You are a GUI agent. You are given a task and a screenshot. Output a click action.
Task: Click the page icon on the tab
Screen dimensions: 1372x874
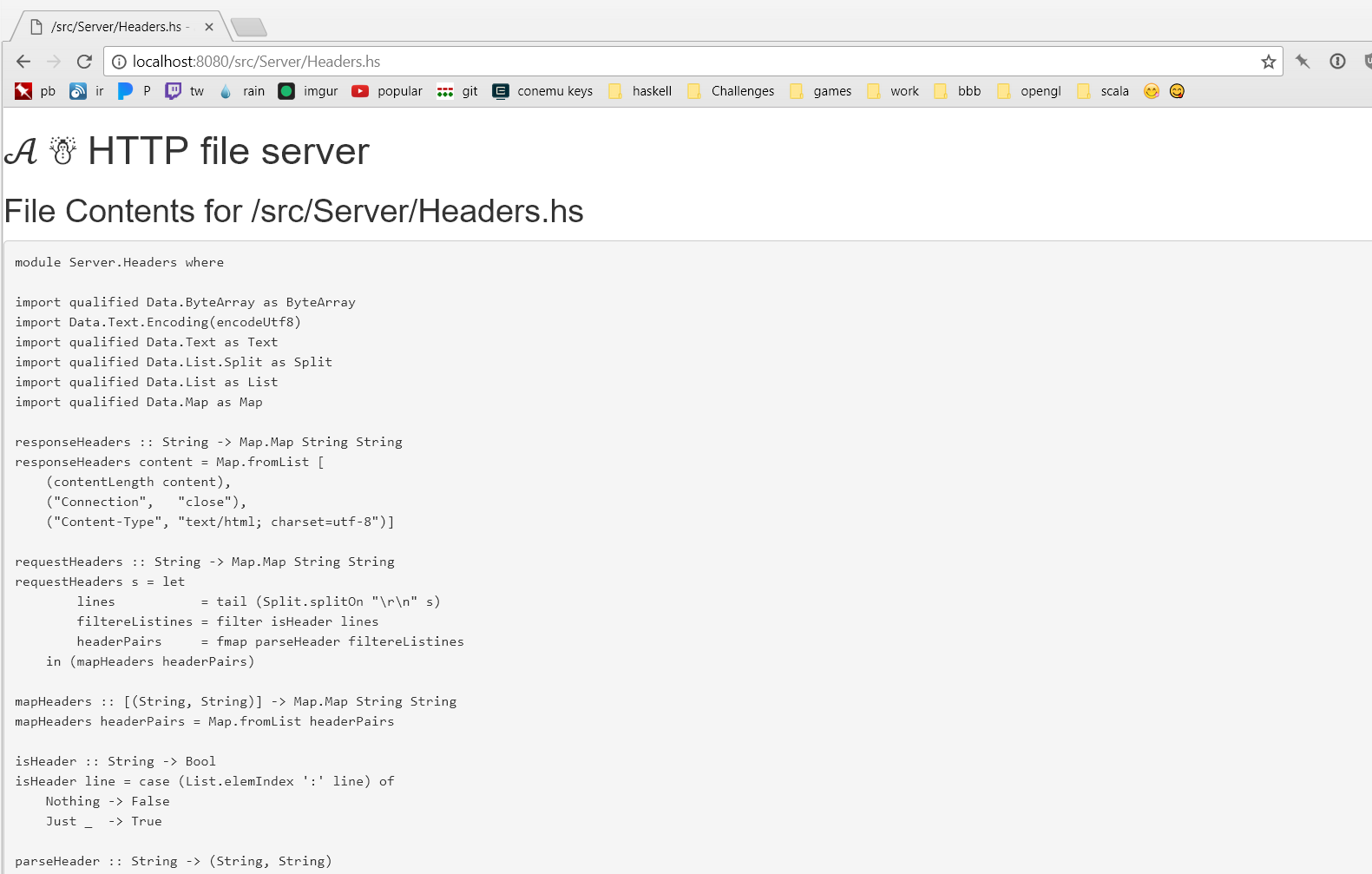[x=36, y=27]
